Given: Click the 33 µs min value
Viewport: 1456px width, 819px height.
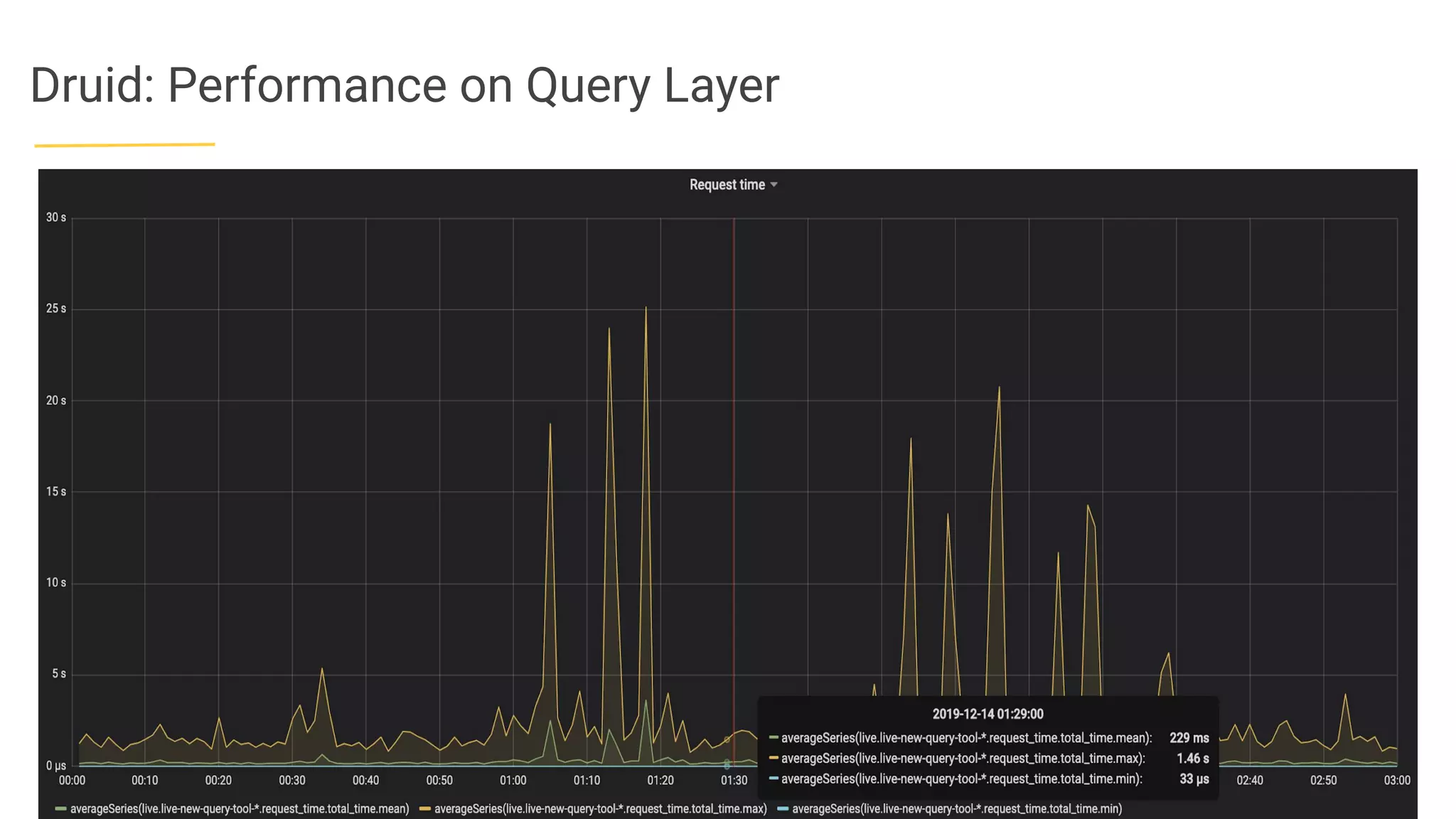Looking at the screenshot, I should [1194, 779].
